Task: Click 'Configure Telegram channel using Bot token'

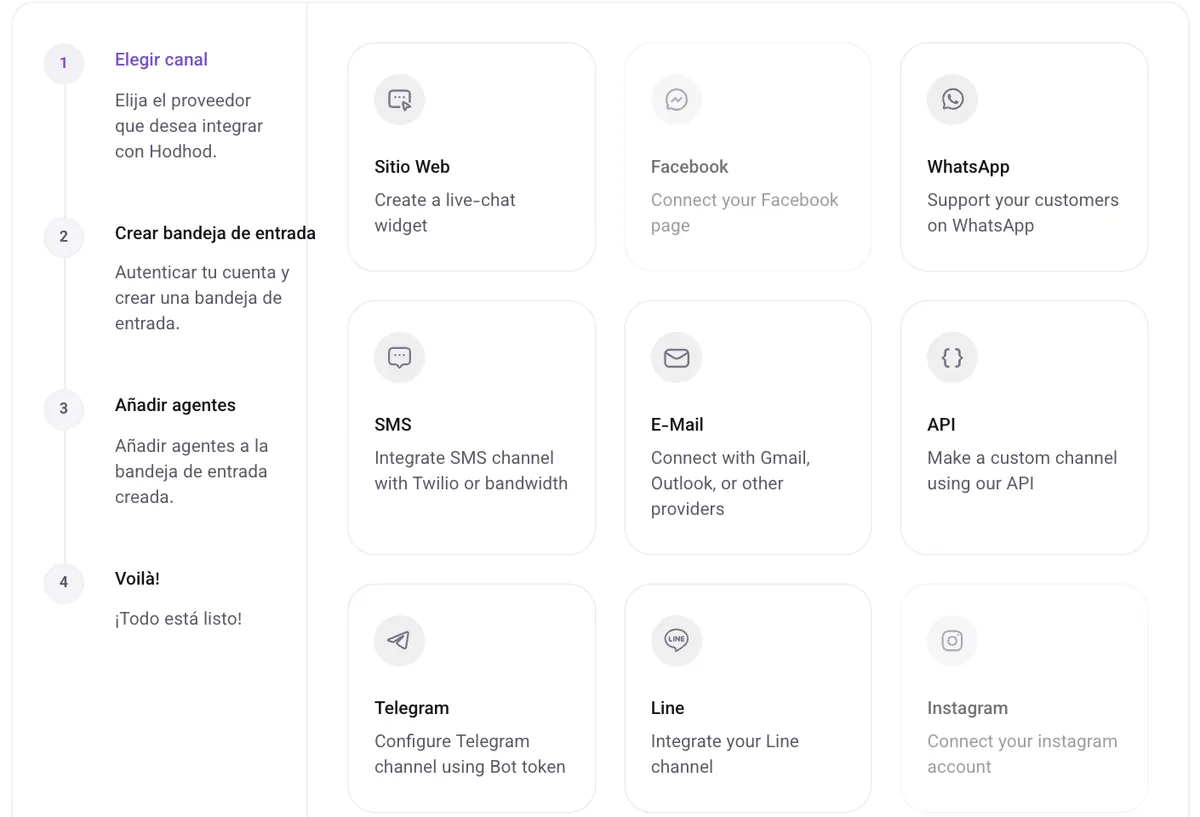Action: pyautogui.click(x=470, y=754)
